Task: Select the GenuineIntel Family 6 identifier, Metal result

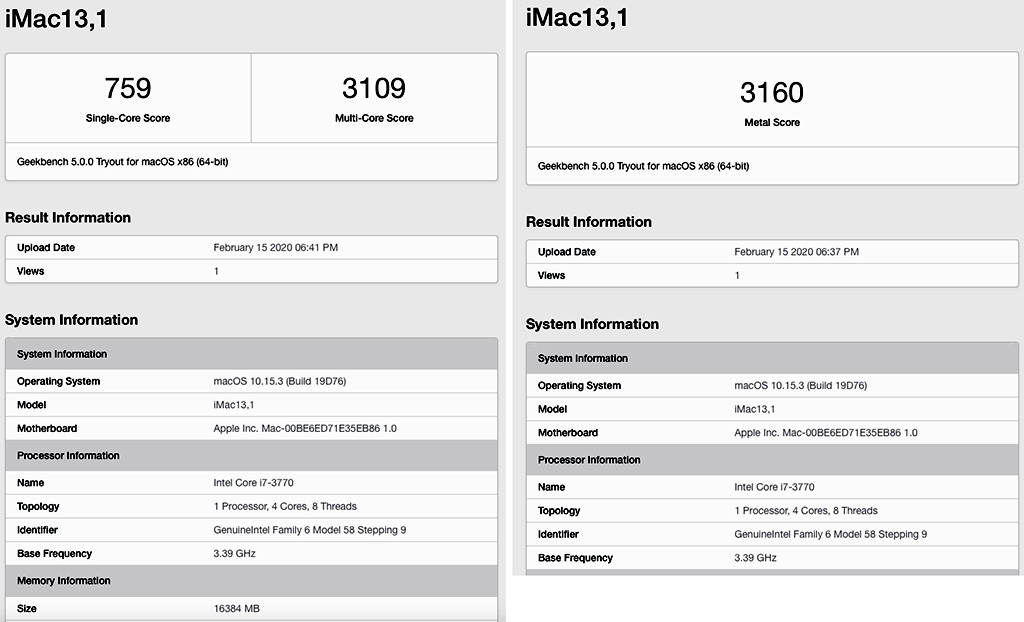Action: (831, 534)
